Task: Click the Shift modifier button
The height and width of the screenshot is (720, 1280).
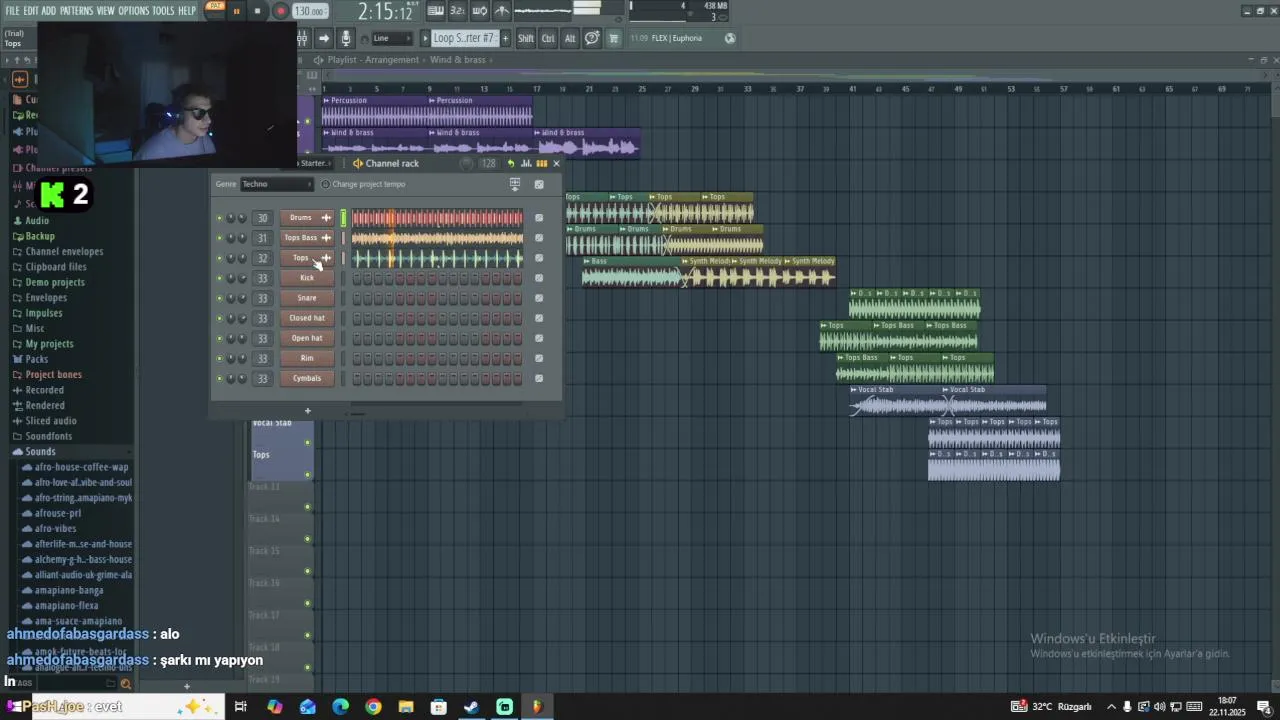Action: click(525, 38)
